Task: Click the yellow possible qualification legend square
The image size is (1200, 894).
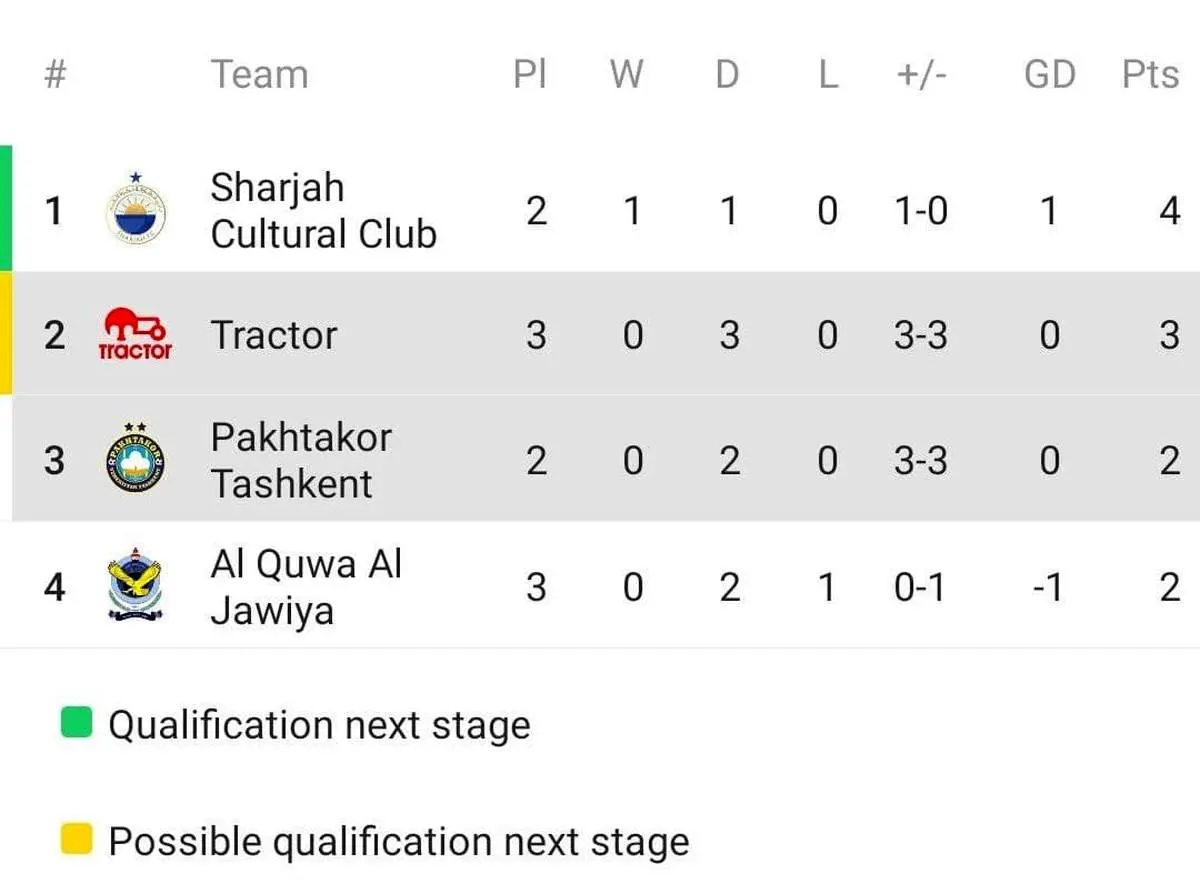Action: [77, 840]
